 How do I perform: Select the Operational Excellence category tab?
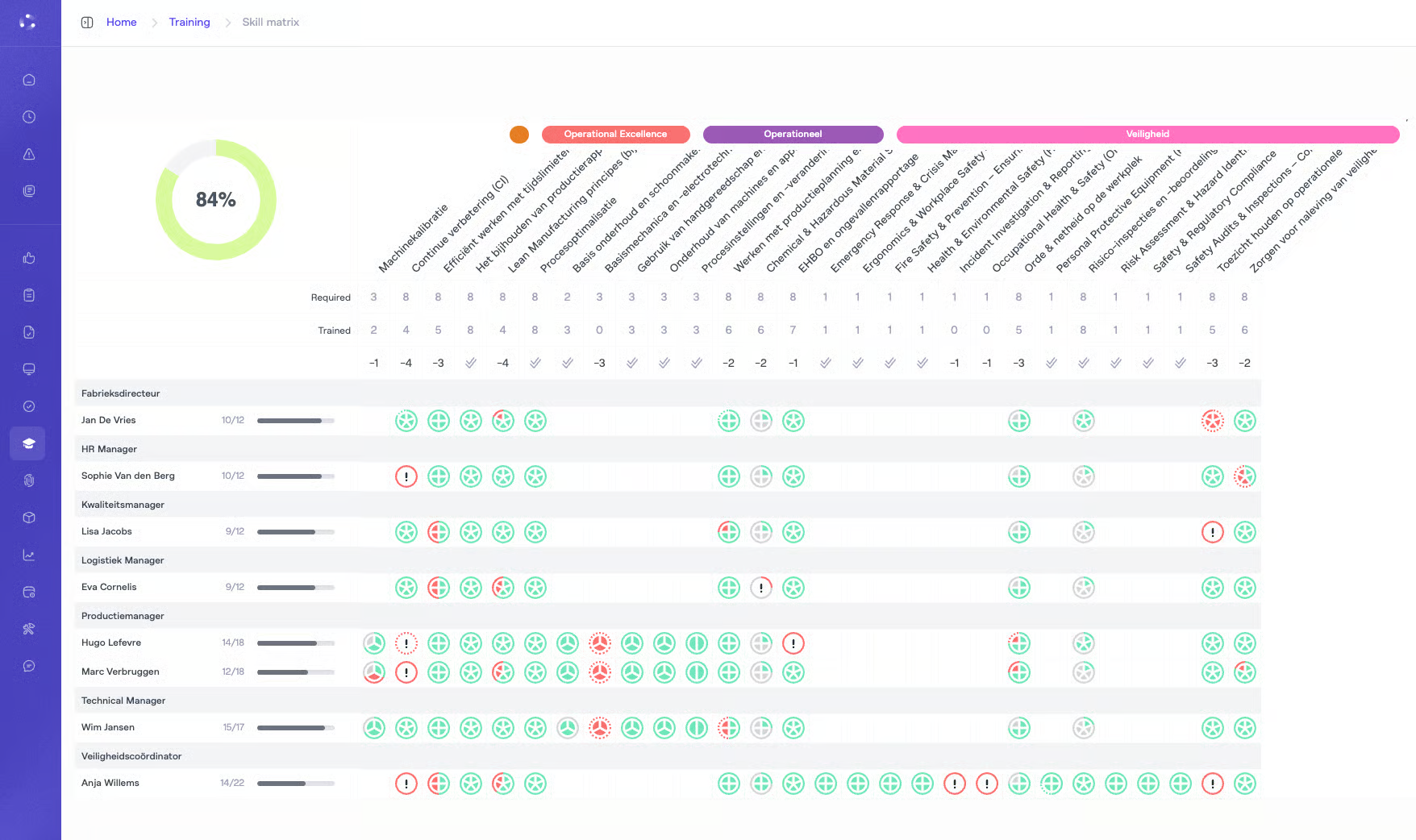615,134
